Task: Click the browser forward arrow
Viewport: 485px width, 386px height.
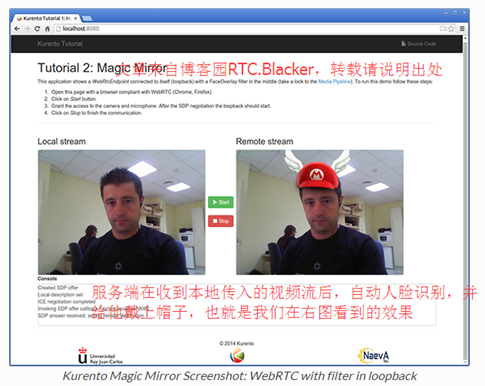Action: click(27, 29)
